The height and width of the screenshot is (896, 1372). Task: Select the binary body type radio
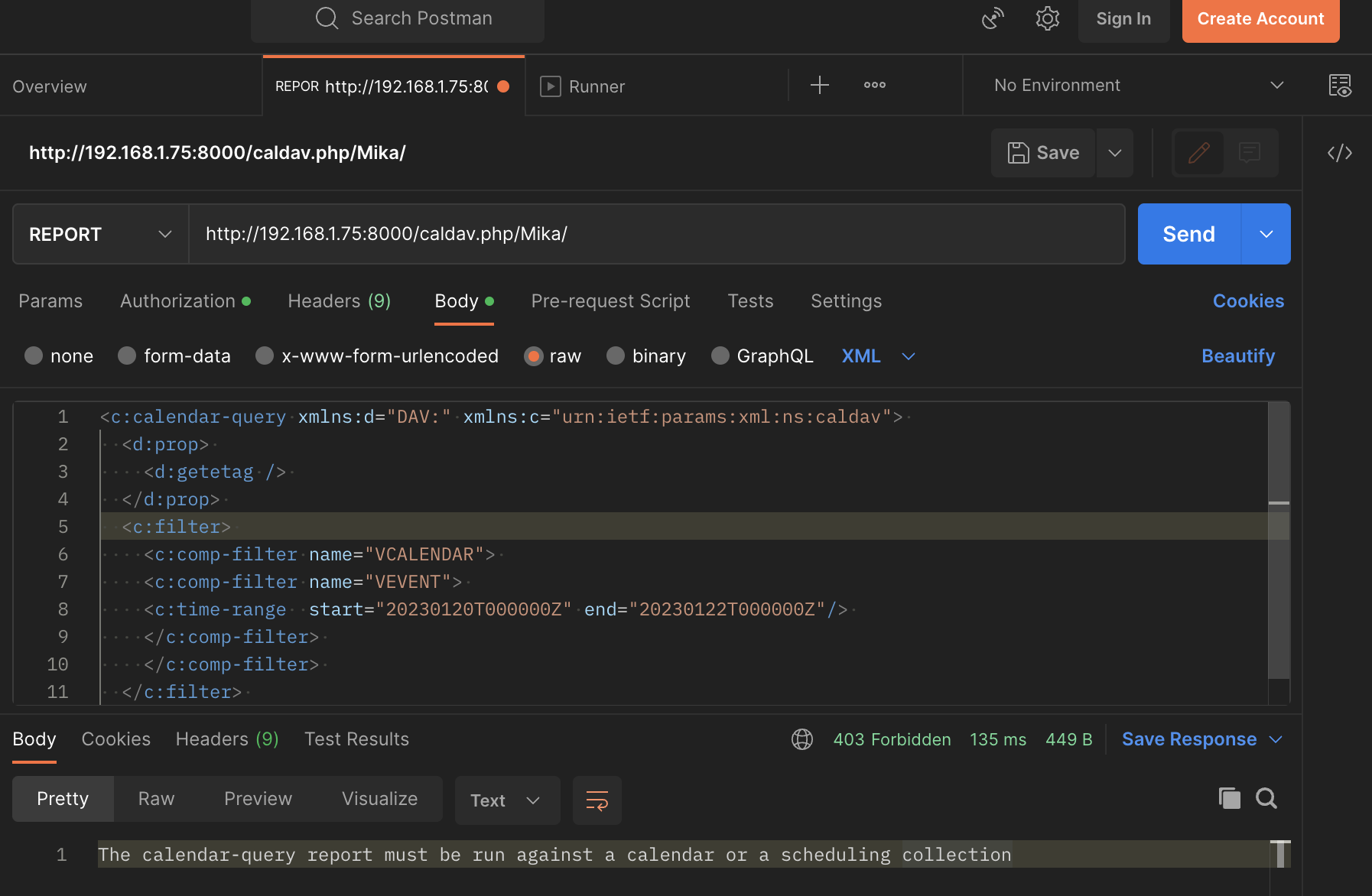(x=616, y=355)
